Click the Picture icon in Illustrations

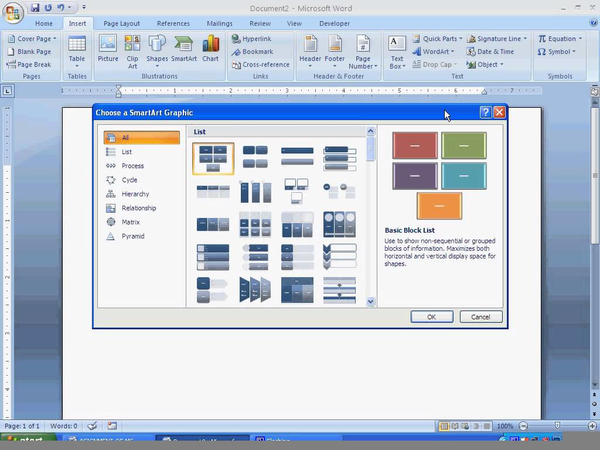coord(107,46)
